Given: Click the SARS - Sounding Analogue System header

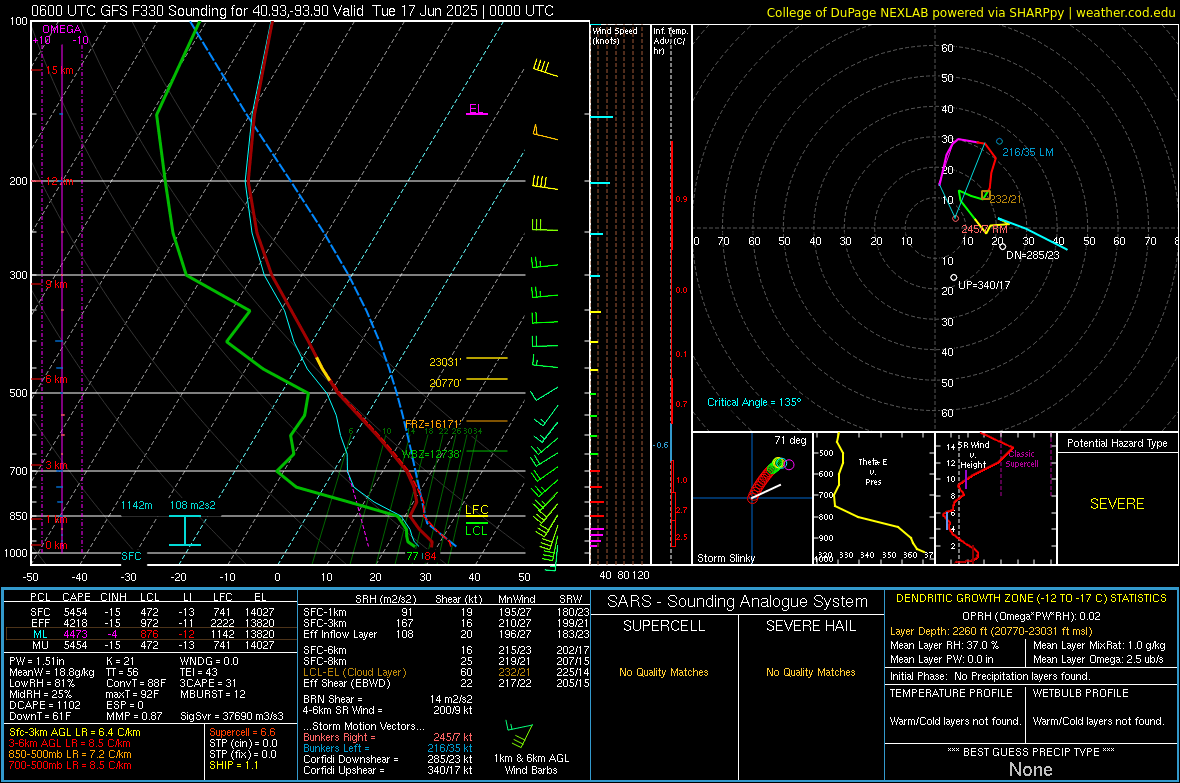Looking at the screenshot, I should click(737, 602).
